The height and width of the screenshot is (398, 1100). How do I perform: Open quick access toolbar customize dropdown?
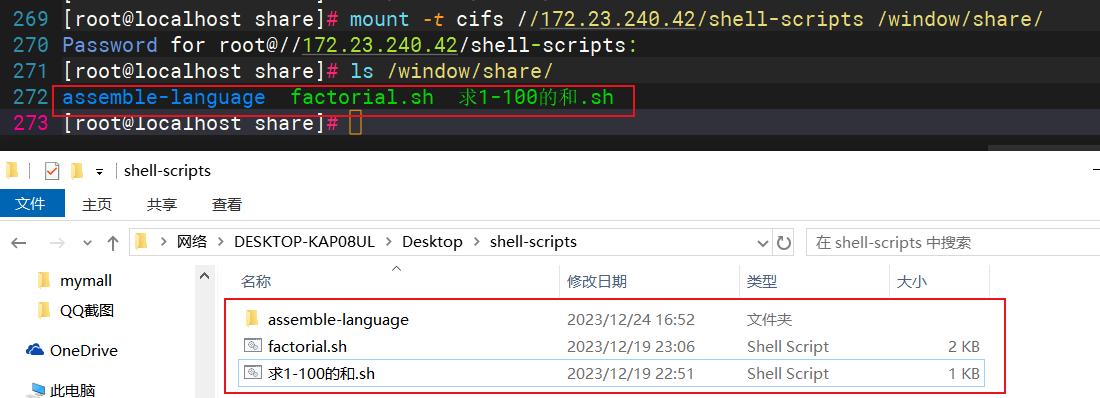(100, 171)
